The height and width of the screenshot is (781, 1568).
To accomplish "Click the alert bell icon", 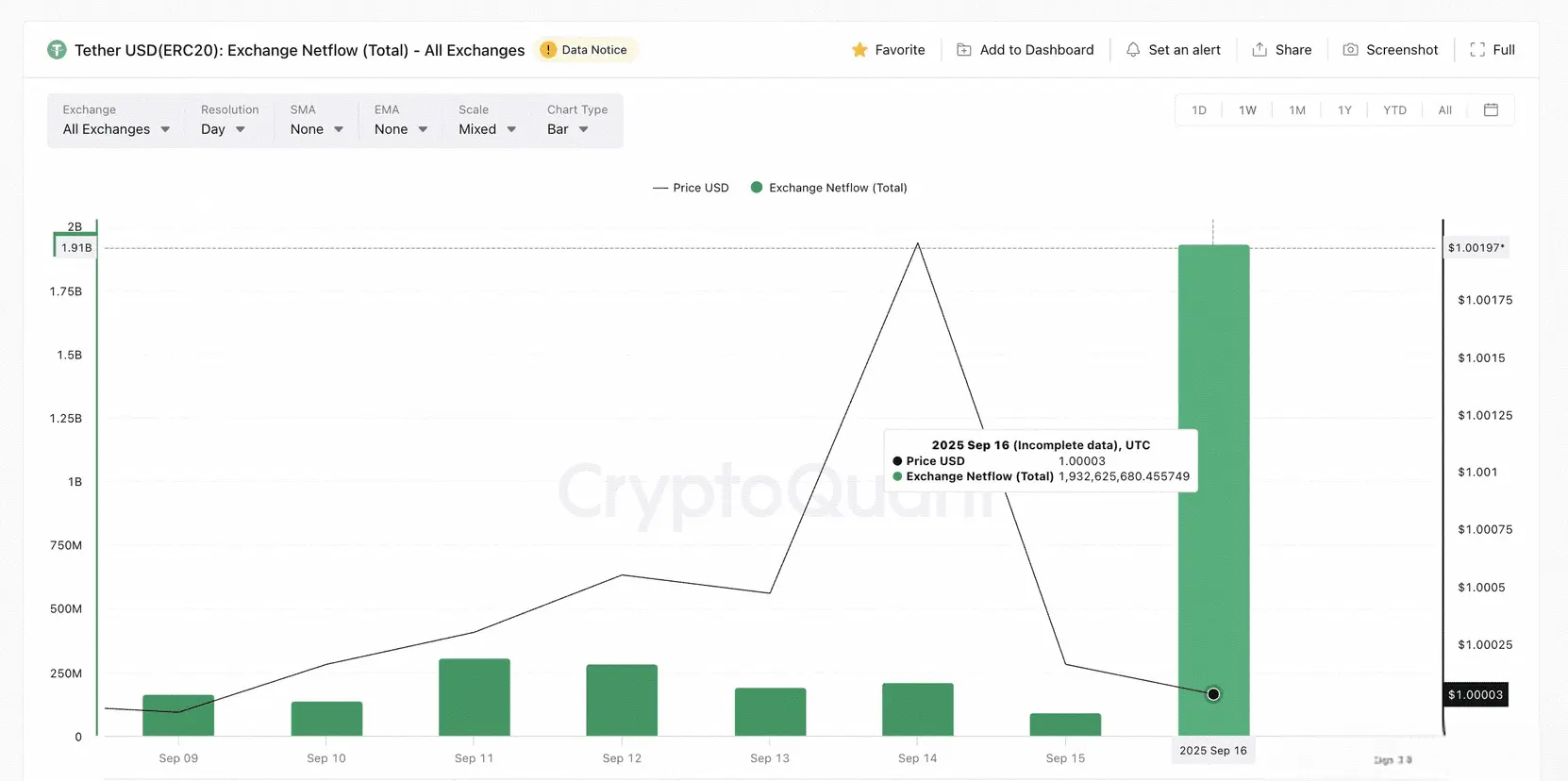I will pyautogui.click(x=1133, y=50).
